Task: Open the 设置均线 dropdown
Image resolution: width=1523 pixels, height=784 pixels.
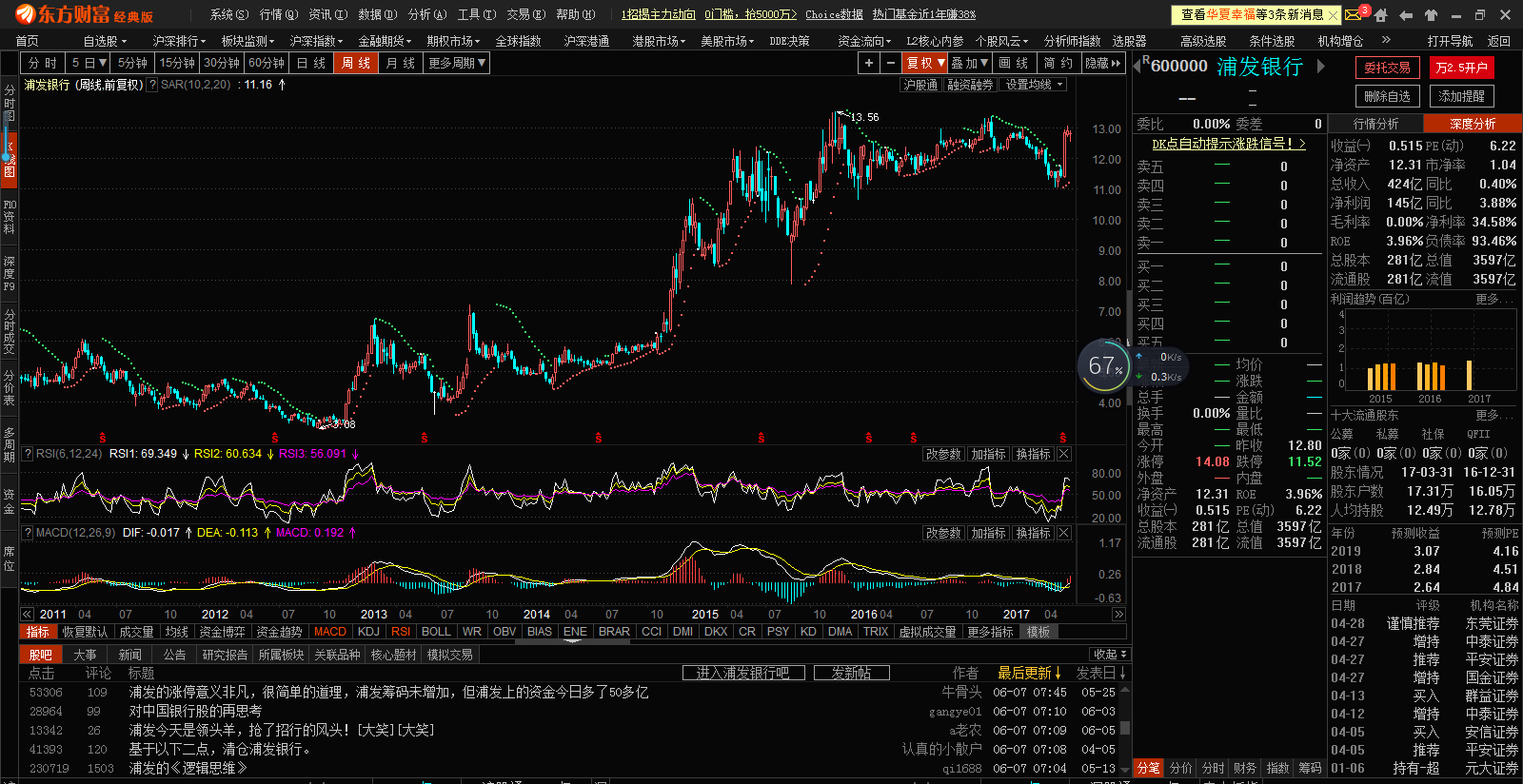Action: (x=1035, y=85)
